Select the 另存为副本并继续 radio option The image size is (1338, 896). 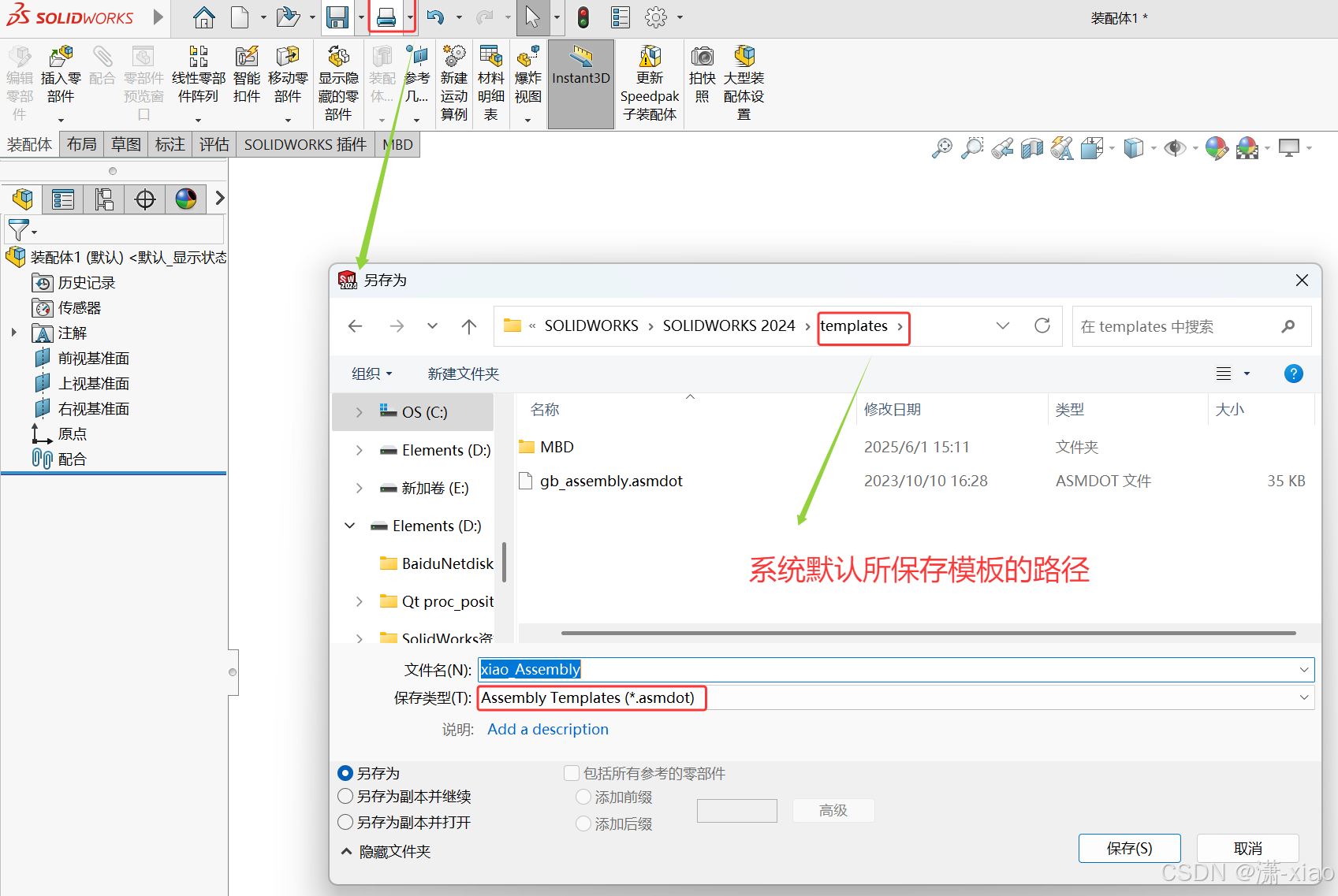pyautogui.click(x=345, y=797)
